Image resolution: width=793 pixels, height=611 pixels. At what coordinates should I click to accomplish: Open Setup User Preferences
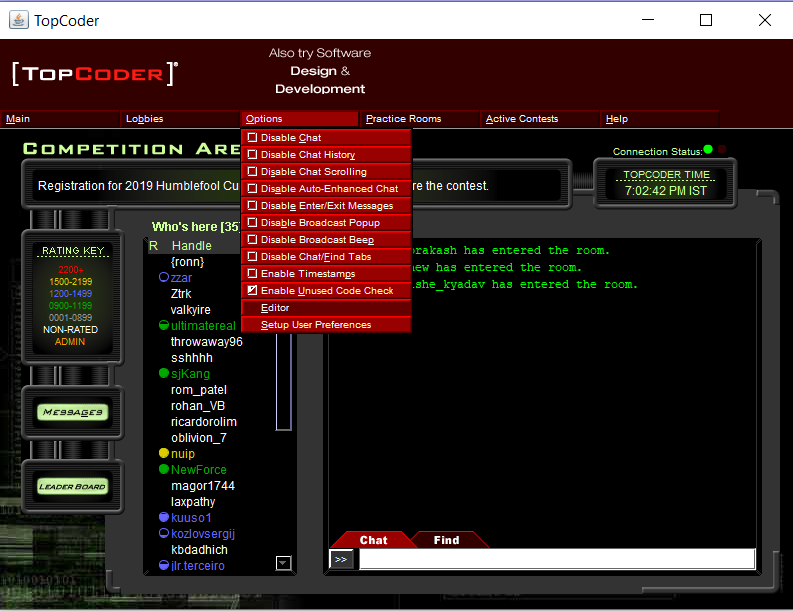326,325
